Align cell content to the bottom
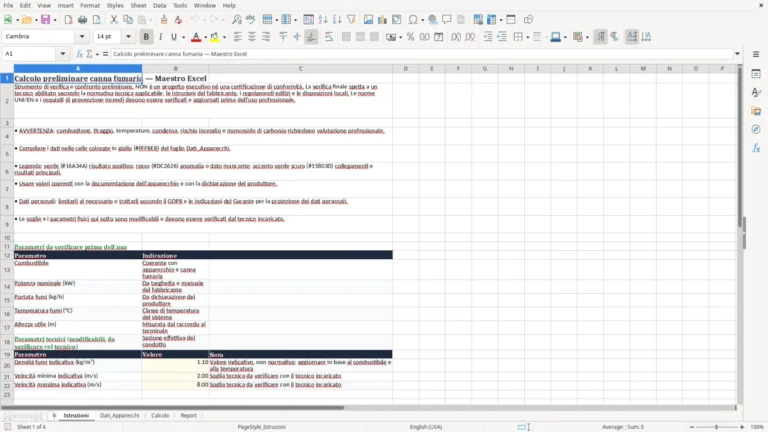 click(311, 37)
